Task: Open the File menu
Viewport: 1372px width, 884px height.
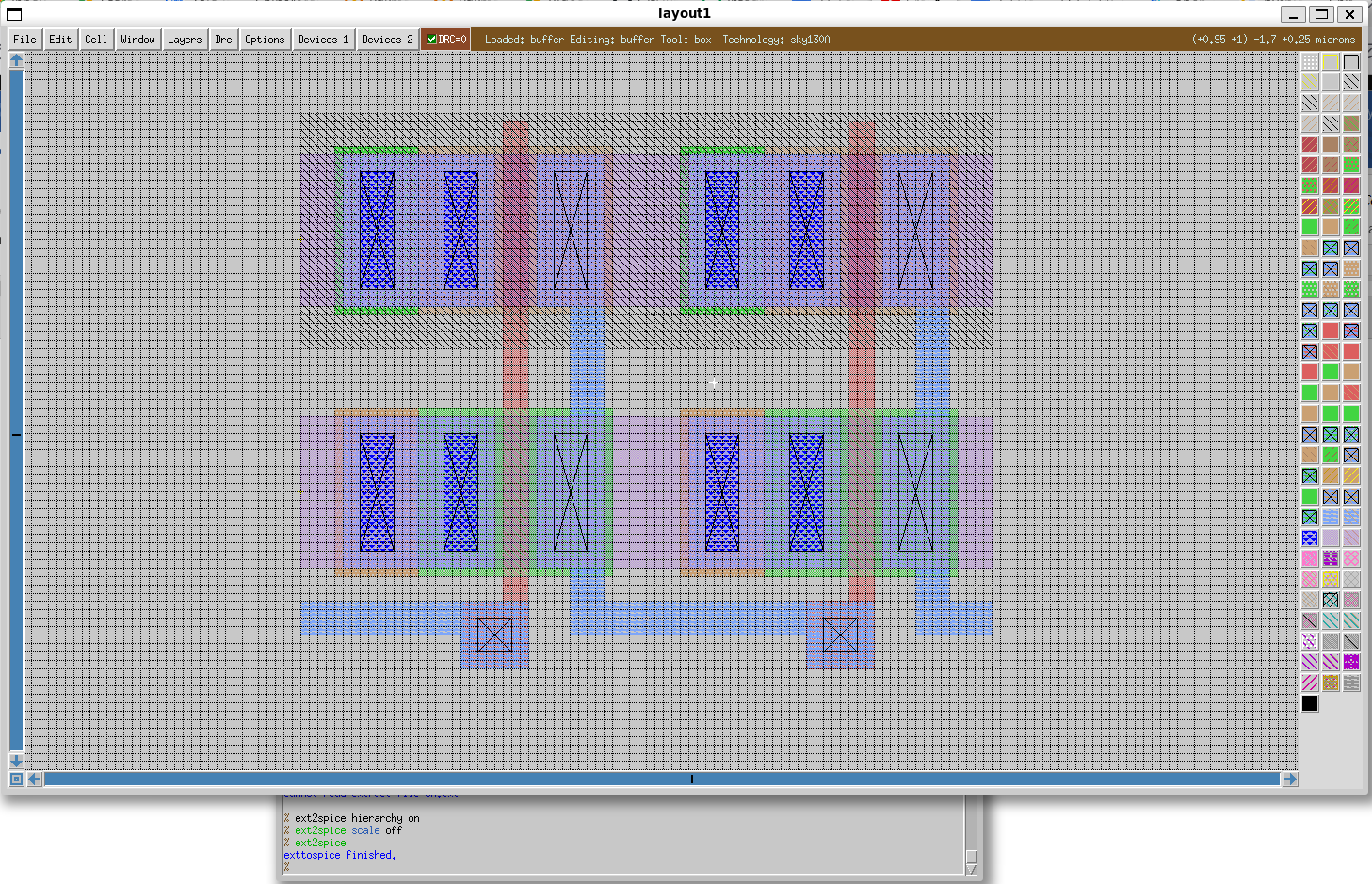Action: point(24,40)
